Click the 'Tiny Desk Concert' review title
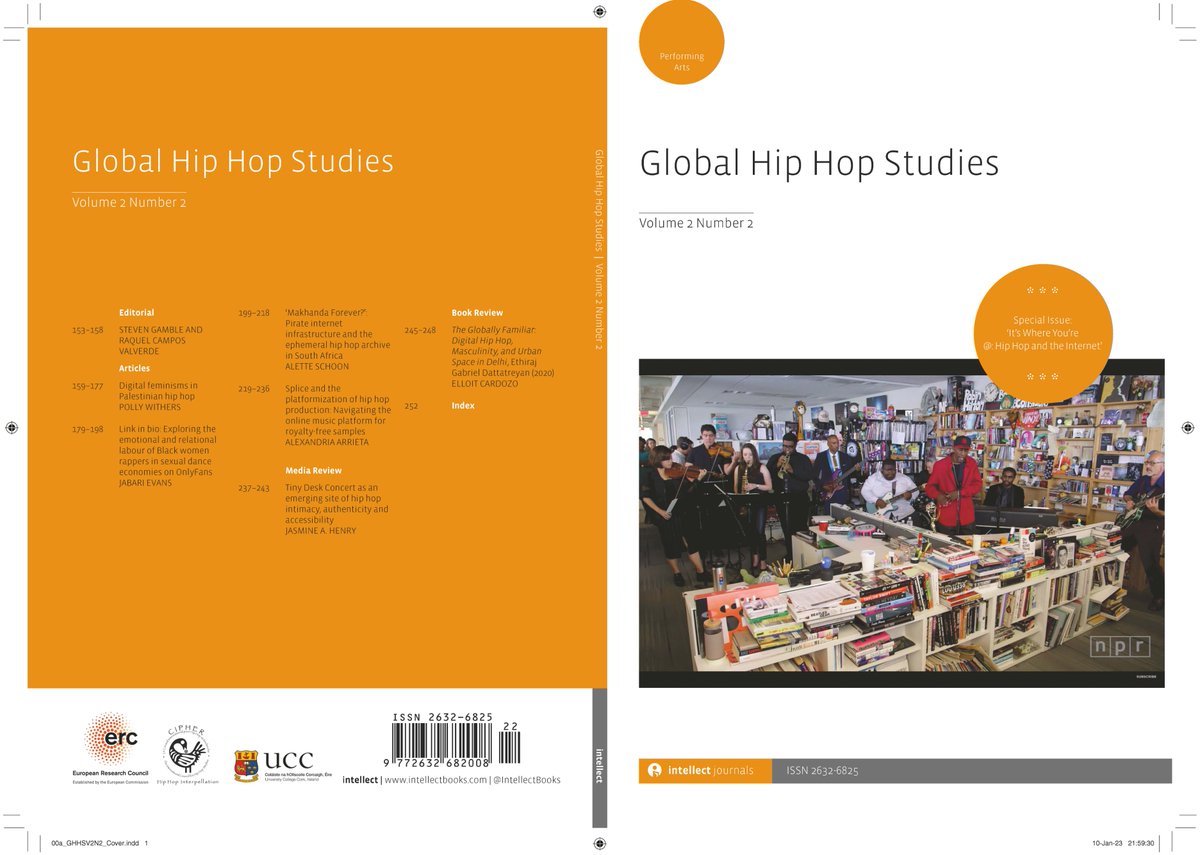The width and height of the screenshot is (1200, 855). point(337,503)
